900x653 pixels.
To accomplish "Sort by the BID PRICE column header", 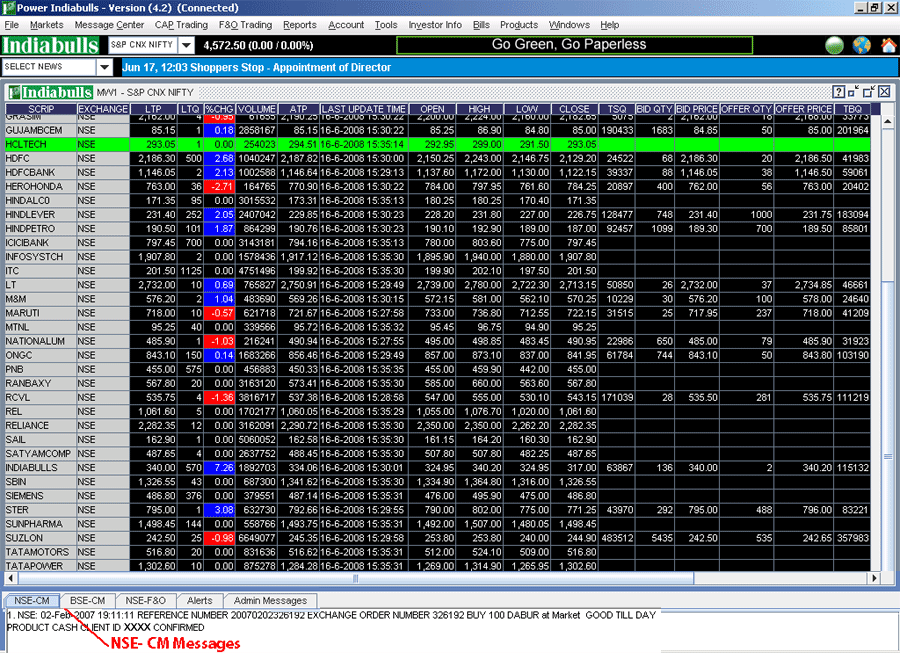I will tap(696, 109).
